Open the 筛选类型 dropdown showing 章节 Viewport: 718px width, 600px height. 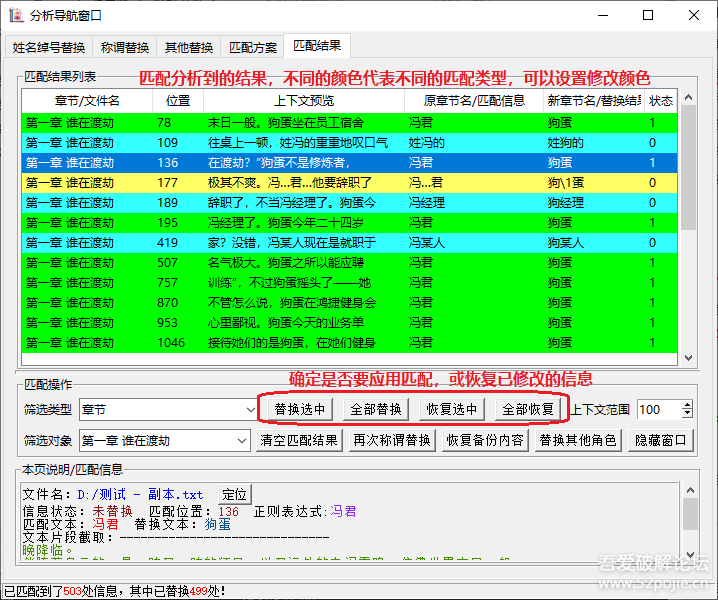click(168, 409)
